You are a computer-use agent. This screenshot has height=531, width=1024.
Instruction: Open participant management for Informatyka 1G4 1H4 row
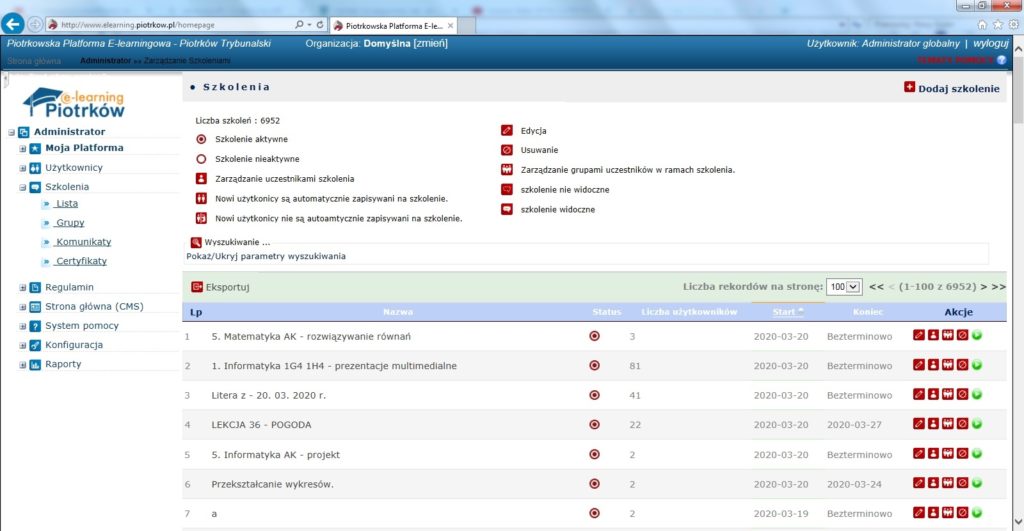(x=934, y=366)
